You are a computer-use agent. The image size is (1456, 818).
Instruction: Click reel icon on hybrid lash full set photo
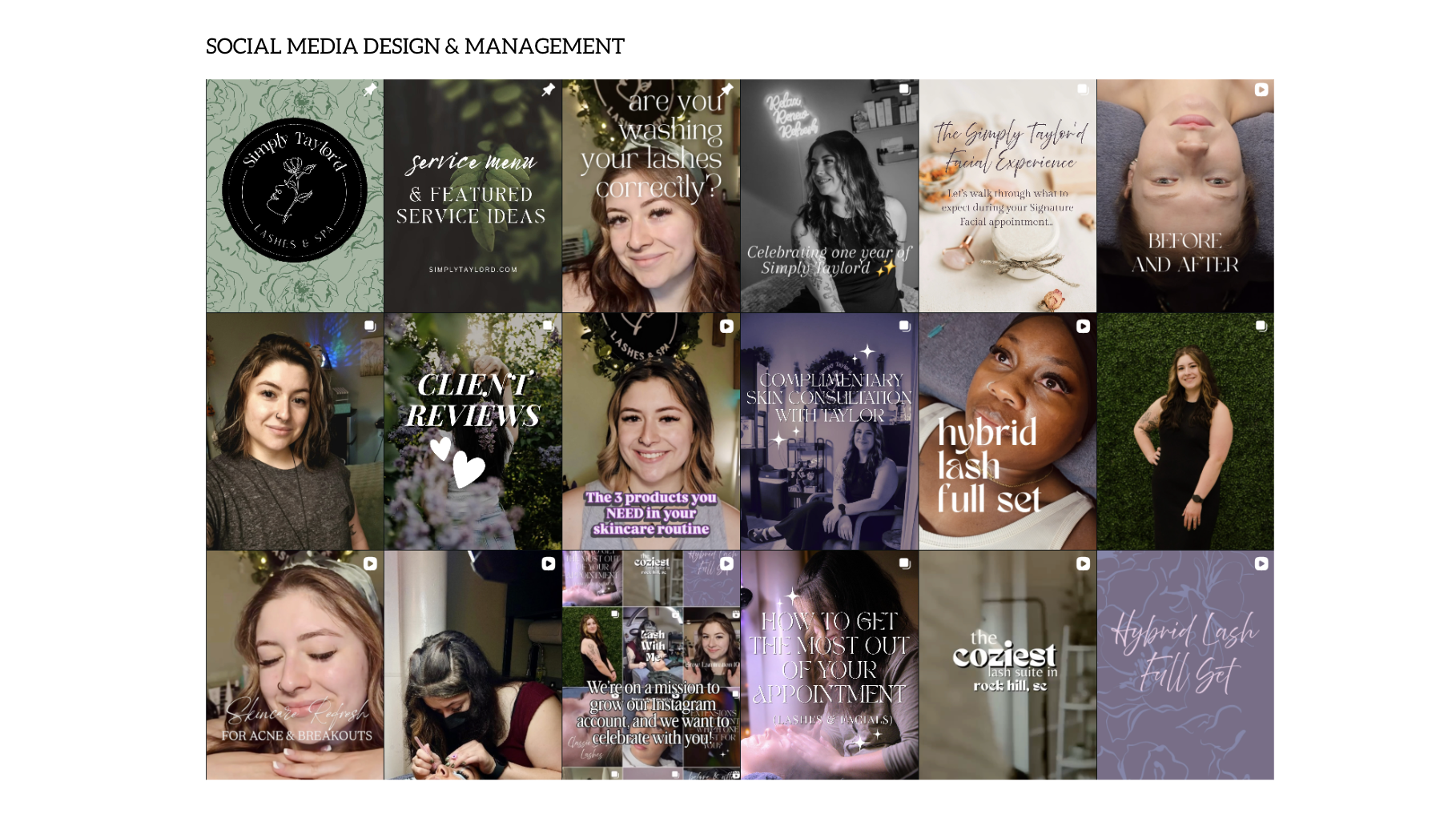tap(1083, 327)
